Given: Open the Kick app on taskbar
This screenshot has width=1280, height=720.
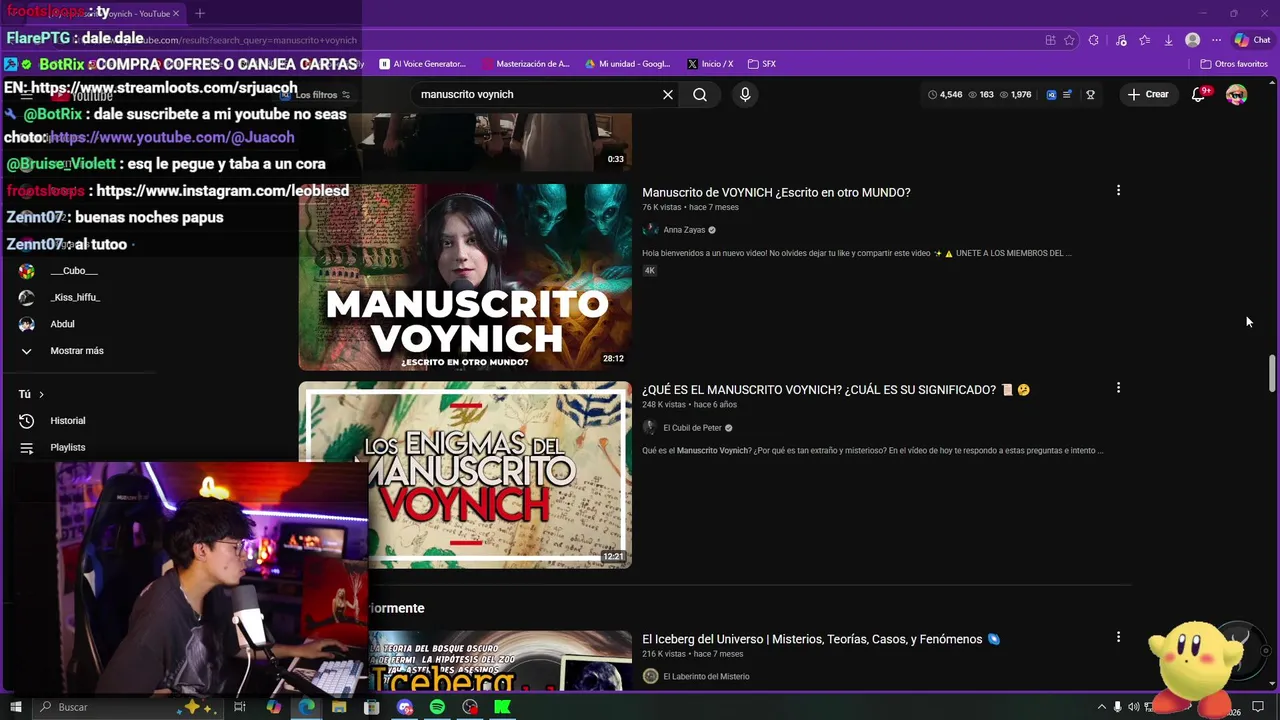Looking at the screenshot, I should [x=502, y=707].
